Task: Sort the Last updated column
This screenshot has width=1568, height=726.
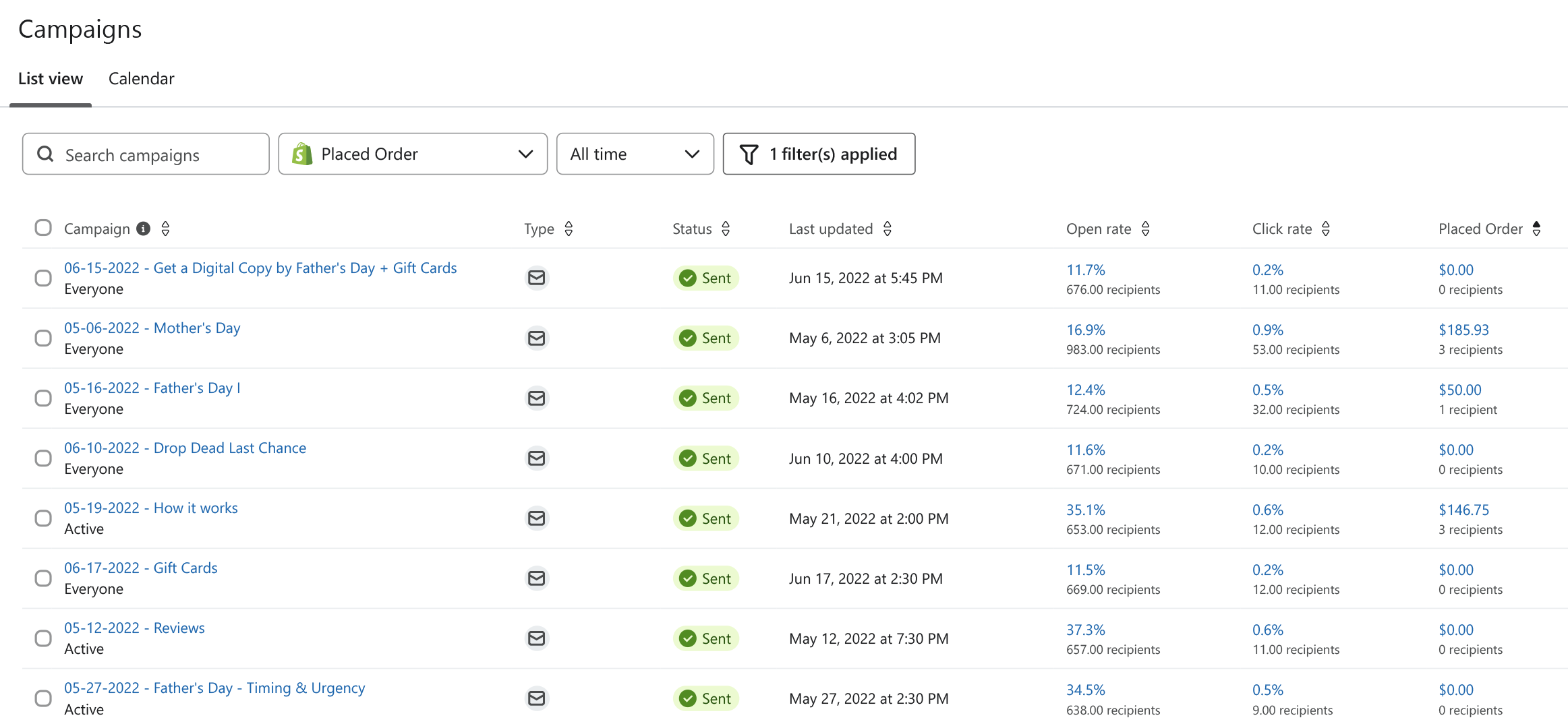Action: (x=887, y=229)
